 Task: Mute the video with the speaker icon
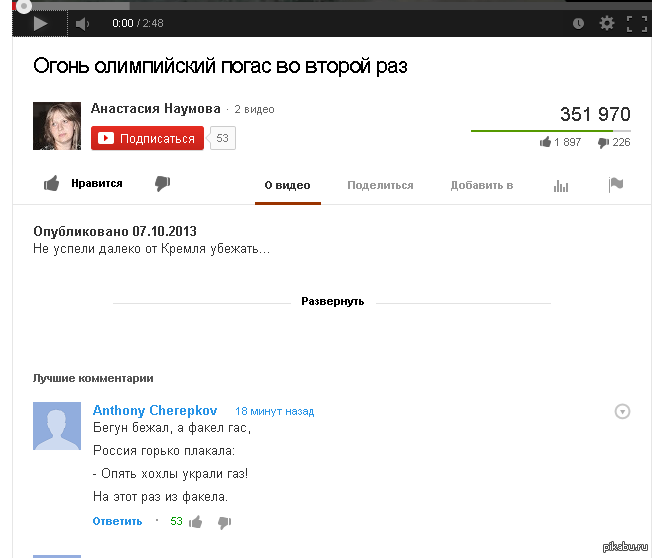pos(82,23)
